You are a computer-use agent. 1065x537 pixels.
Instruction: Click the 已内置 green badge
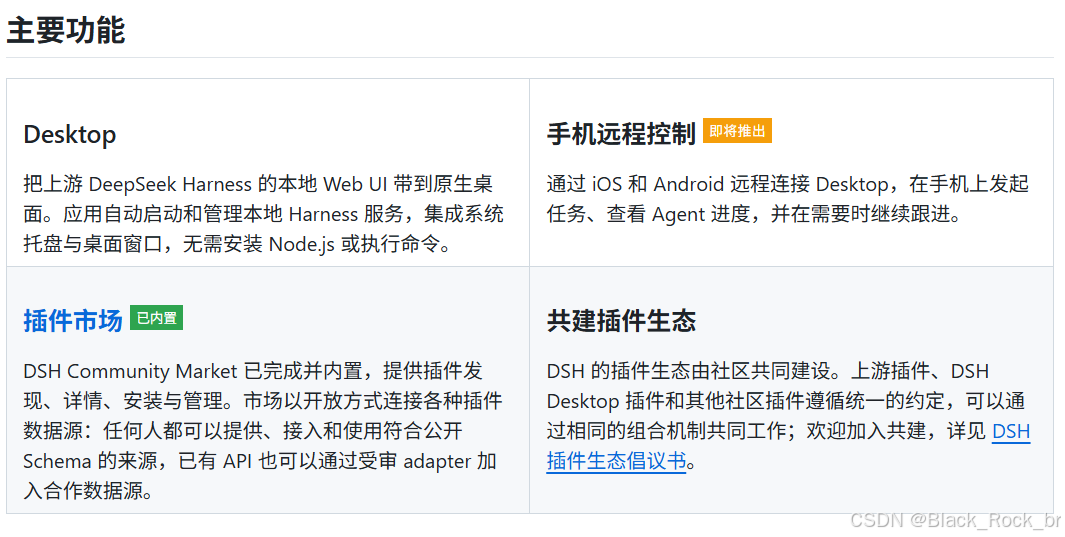156,318
